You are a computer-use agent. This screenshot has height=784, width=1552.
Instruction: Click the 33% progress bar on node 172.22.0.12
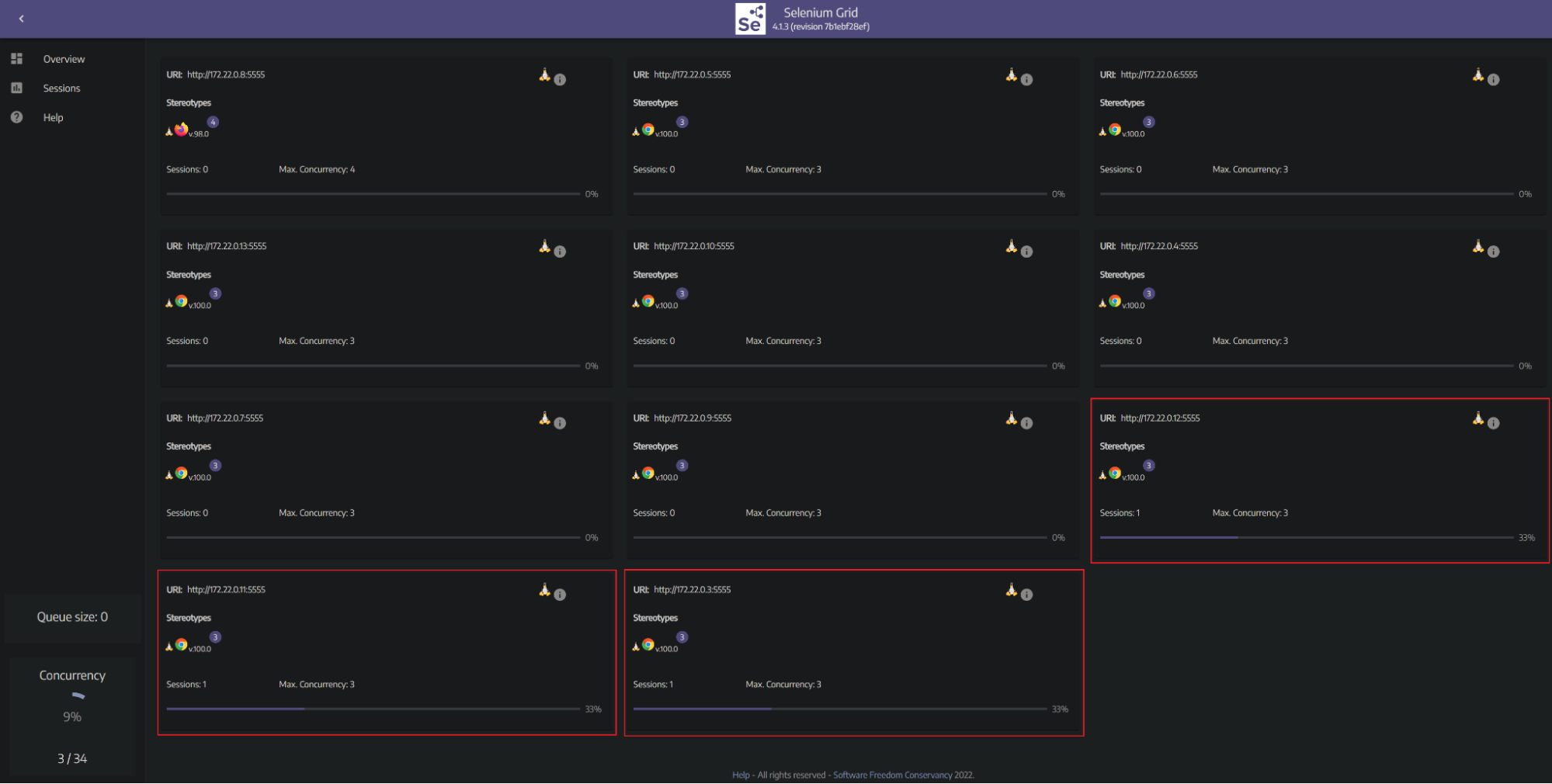pyautogui.click(x=1307, y=537)
